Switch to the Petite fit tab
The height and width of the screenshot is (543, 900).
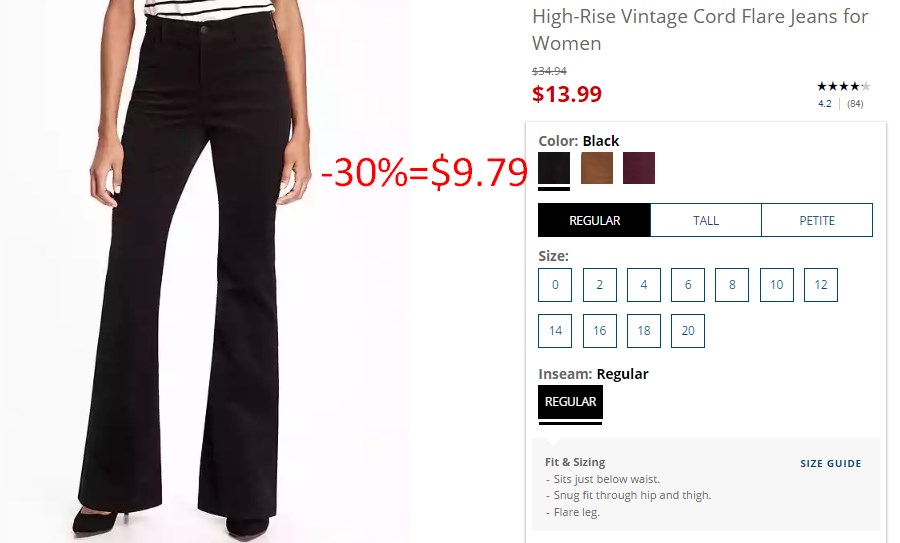click(817, 220)
